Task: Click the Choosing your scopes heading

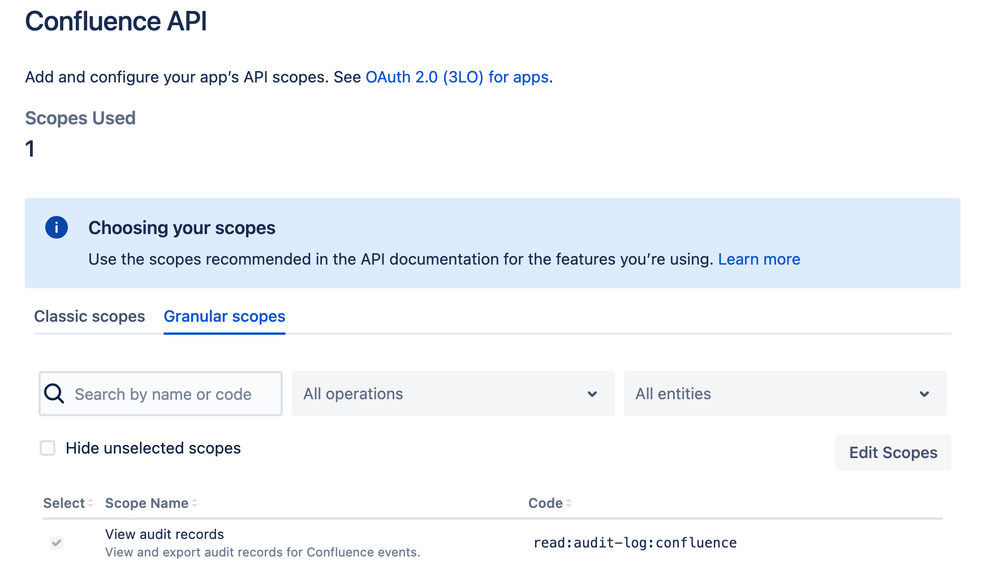Action: point(182,228)
